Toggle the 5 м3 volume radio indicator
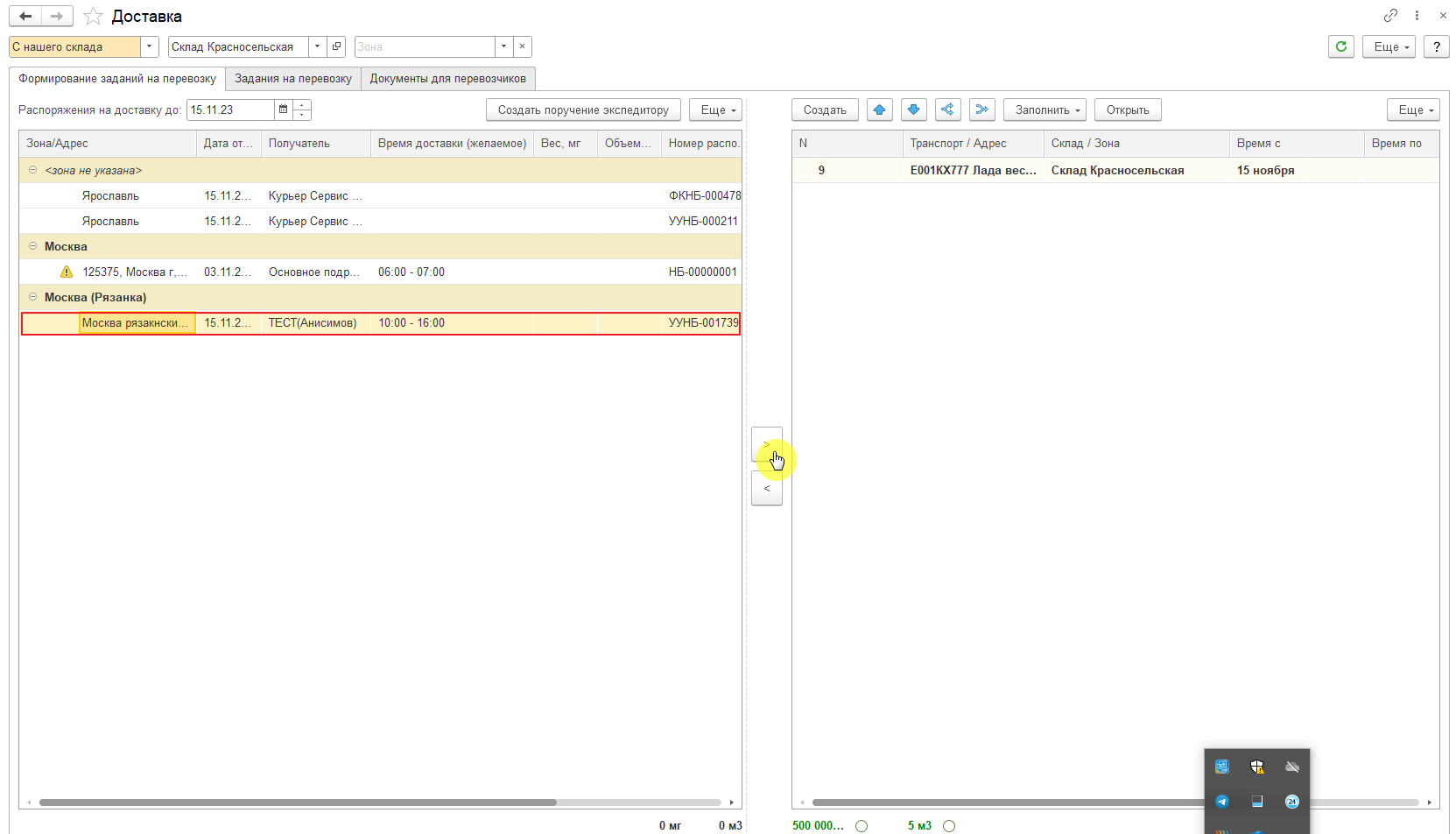Viewport: 1456px width, 834px height. point(949,825)
